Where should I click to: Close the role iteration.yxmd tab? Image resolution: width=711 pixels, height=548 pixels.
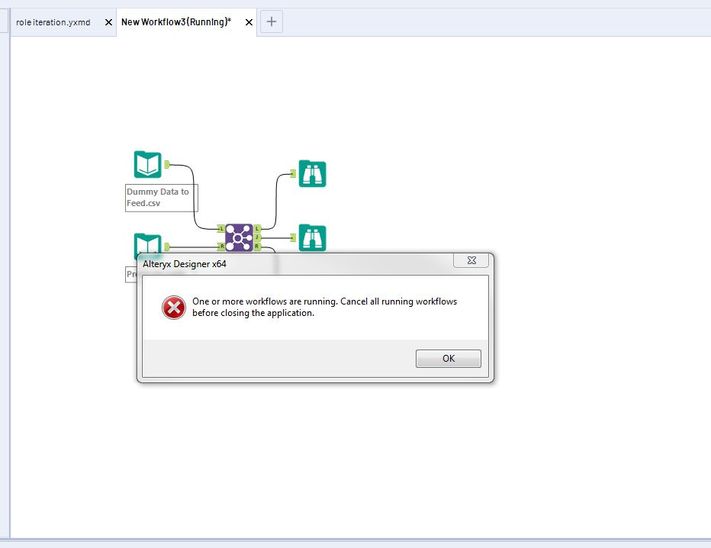click(108, 22)
